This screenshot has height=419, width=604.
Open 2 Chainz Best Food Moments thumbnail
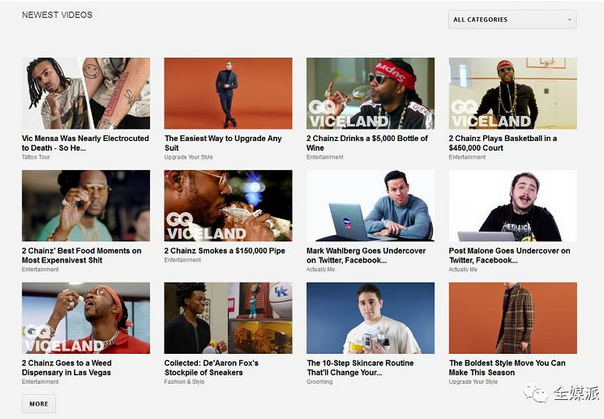[86, 206]
